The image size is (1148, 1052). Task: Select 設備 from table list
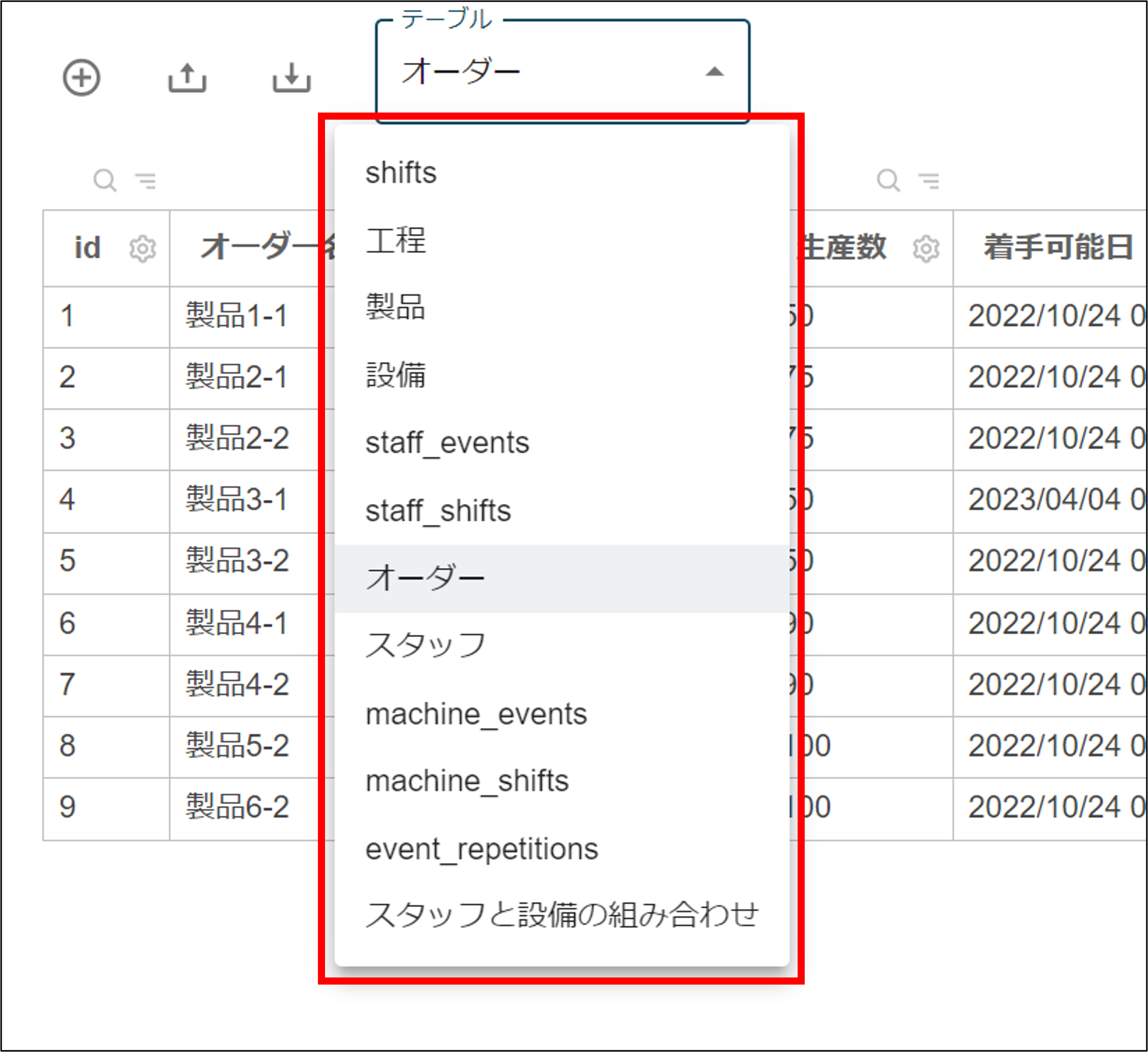(x=562, y=375)
